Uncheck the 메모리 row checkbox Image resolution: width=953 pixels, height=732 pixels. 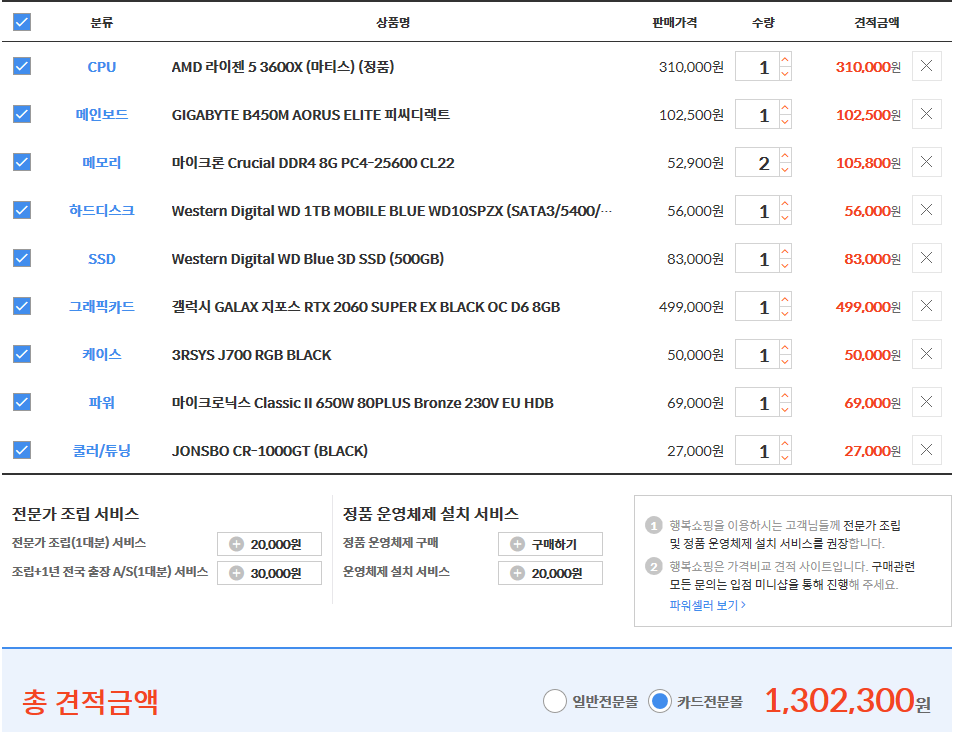(22, 162)
